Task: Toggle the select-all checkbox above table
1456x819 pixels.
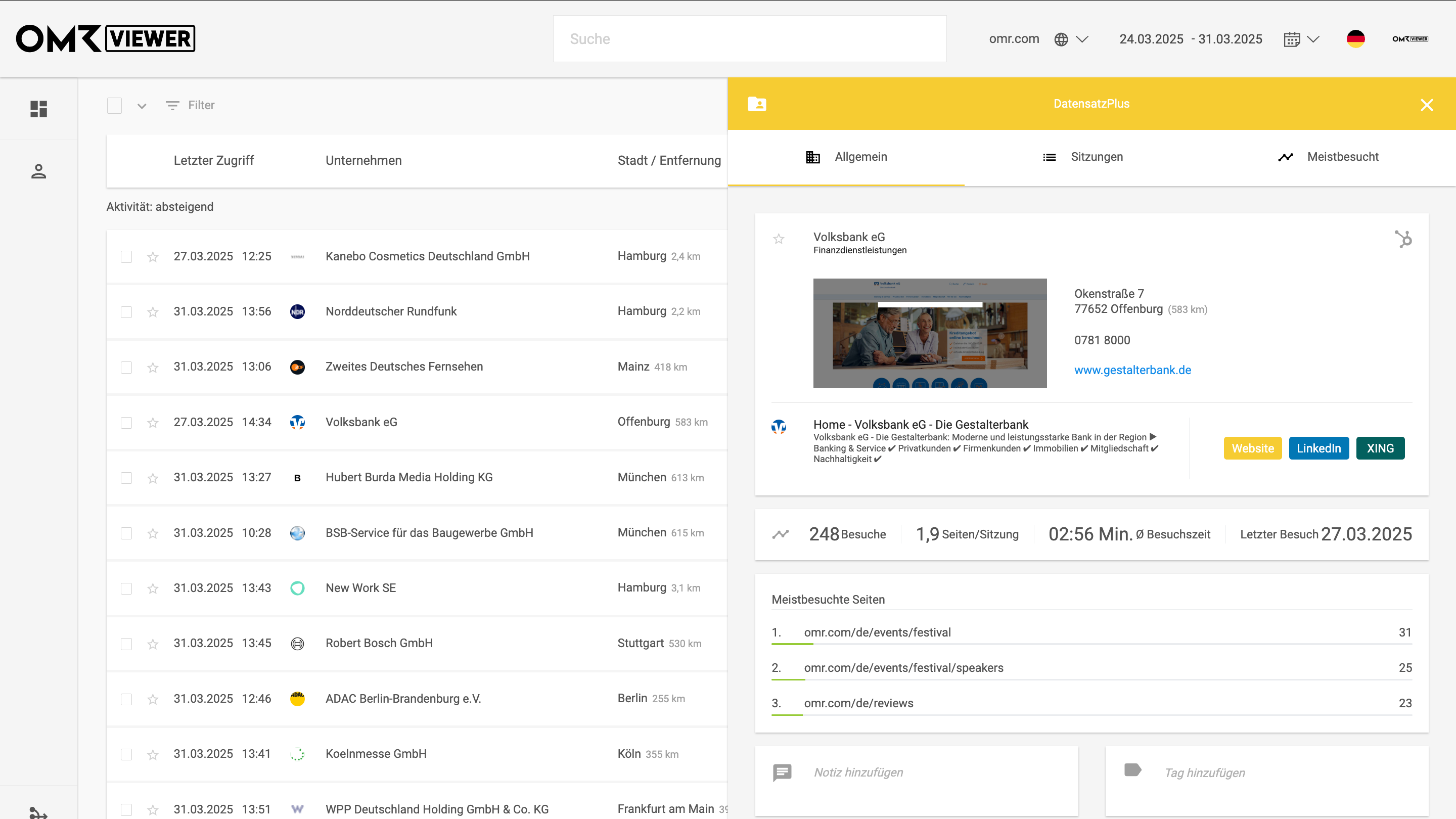Action: (x=115, y=106)
